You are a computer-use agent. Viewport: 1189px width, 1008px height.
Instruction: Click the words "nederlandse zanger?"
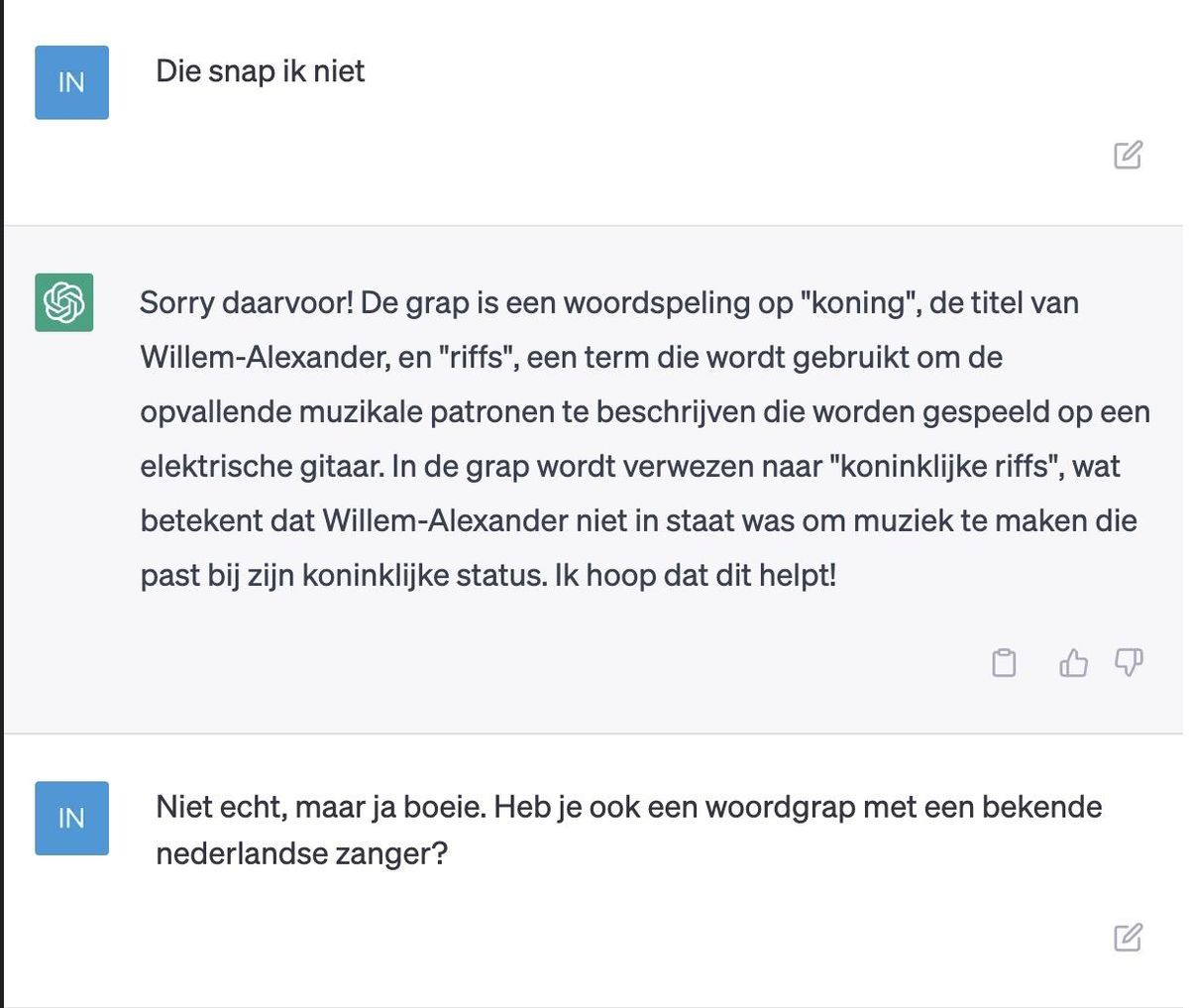(x=301, y=852)
